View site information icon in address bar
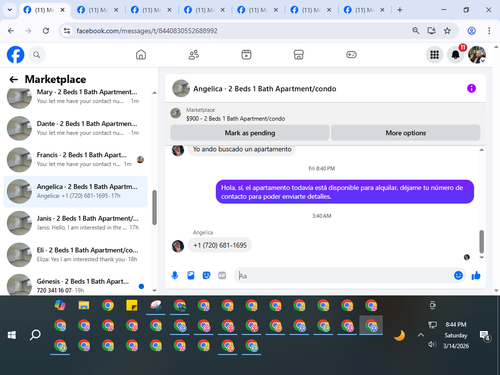This screenshot has height=375, width=500. (x=67, y=31)
